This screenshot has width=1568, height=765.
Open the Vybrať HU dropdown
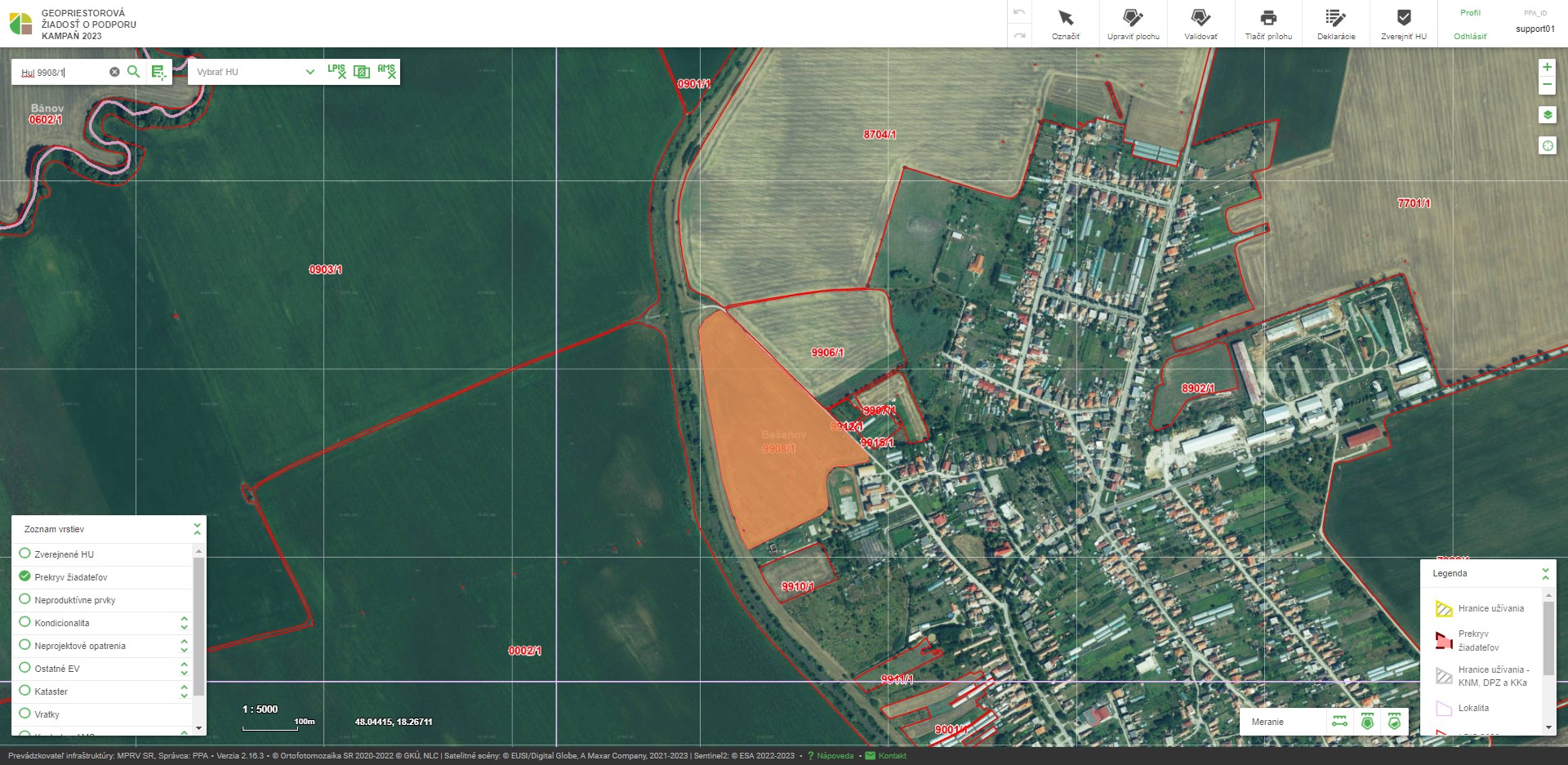(x=255, y=72)
